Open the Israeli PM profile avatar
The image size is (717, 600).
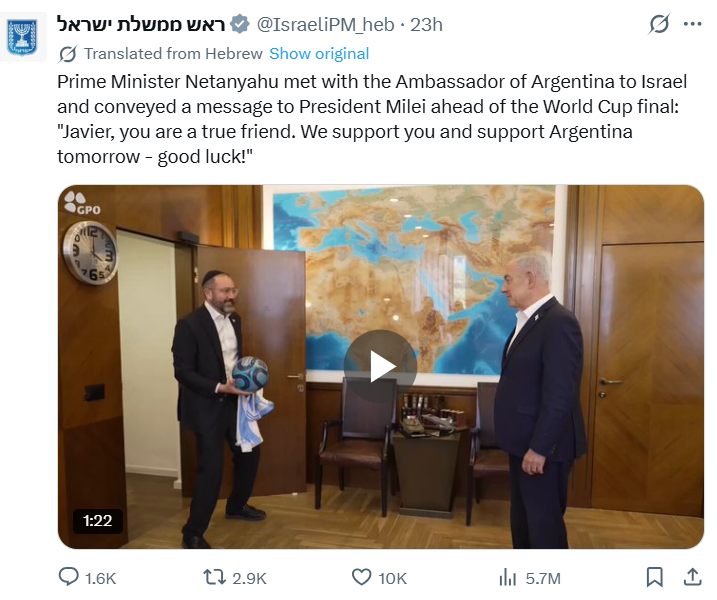tap(22, 37)
